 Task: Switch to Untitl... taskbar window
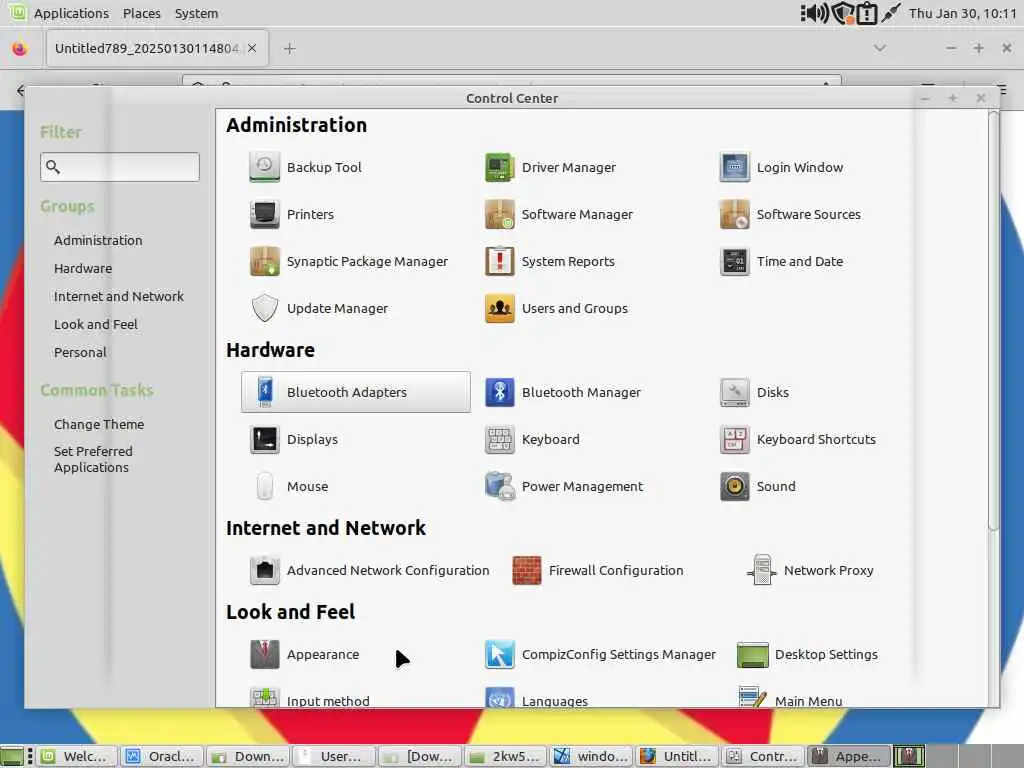click(678, 756)
